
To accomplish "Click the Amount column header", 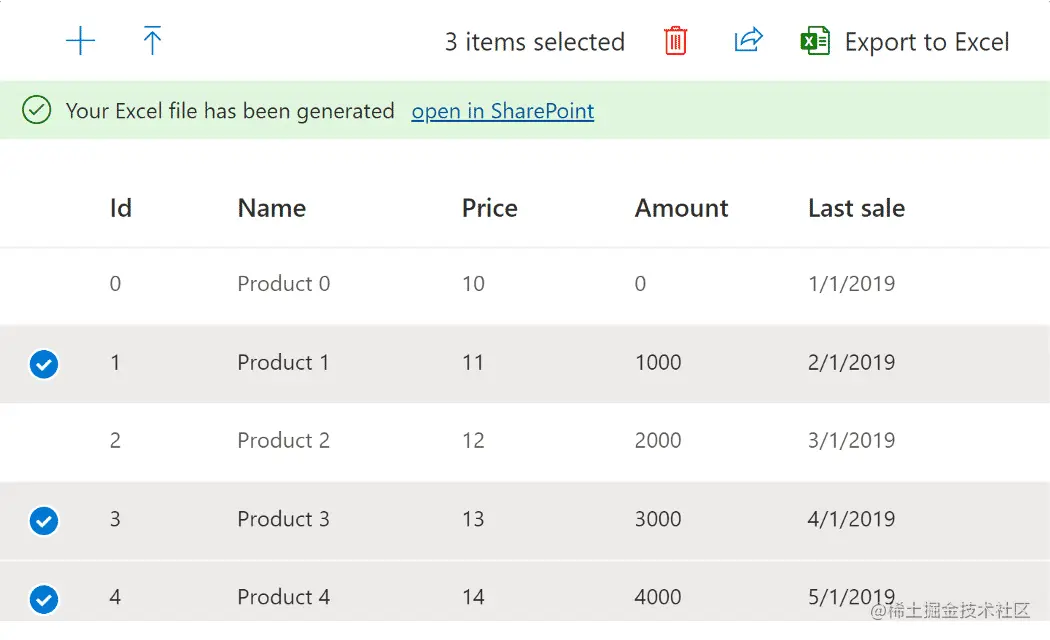I will pos(681,208).
